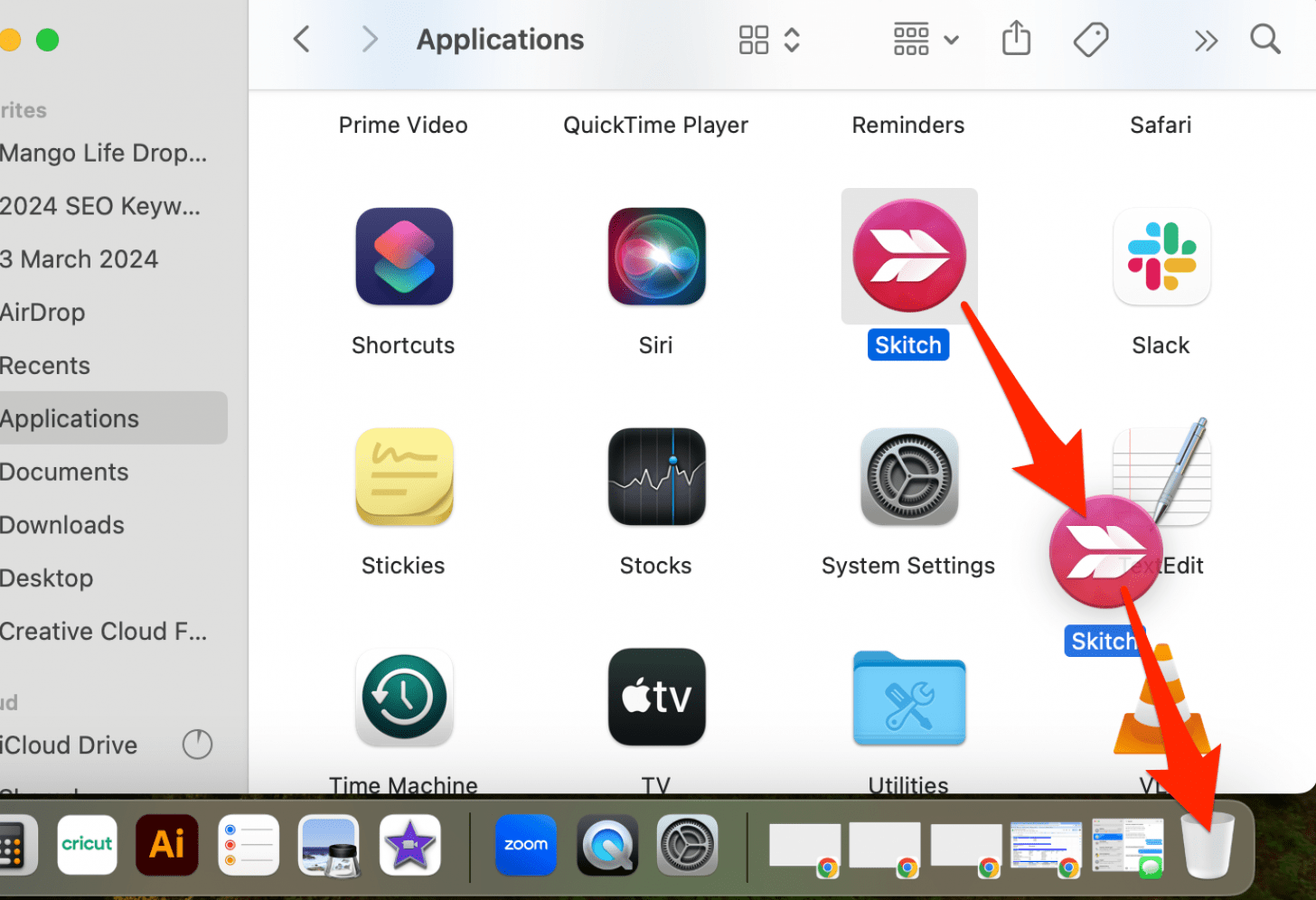Select the Stocks app icon
This screenshot has height=900, width=1316.
pos(656,477)
